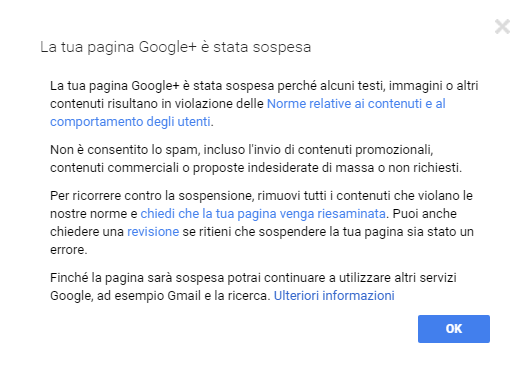This screenshot has width=530, height=378.
Task: Click the word 'errore.' ending the third paragraph
Action: [69, 250]
